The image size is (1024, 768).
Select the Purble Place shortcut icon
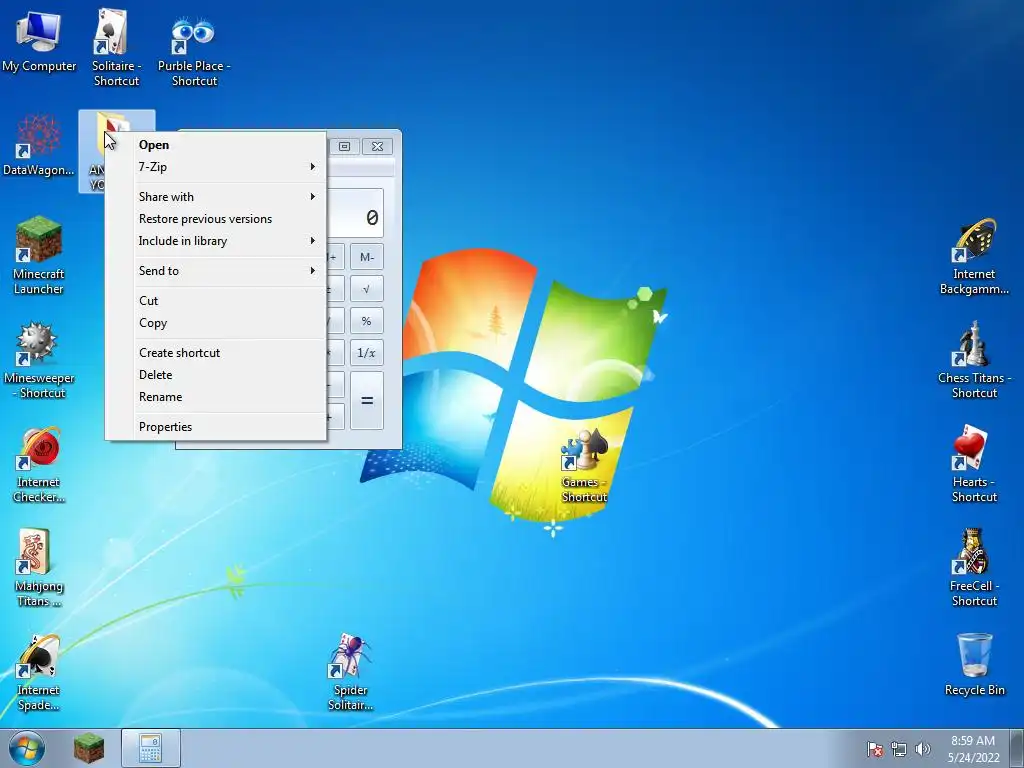pos(193,50)
